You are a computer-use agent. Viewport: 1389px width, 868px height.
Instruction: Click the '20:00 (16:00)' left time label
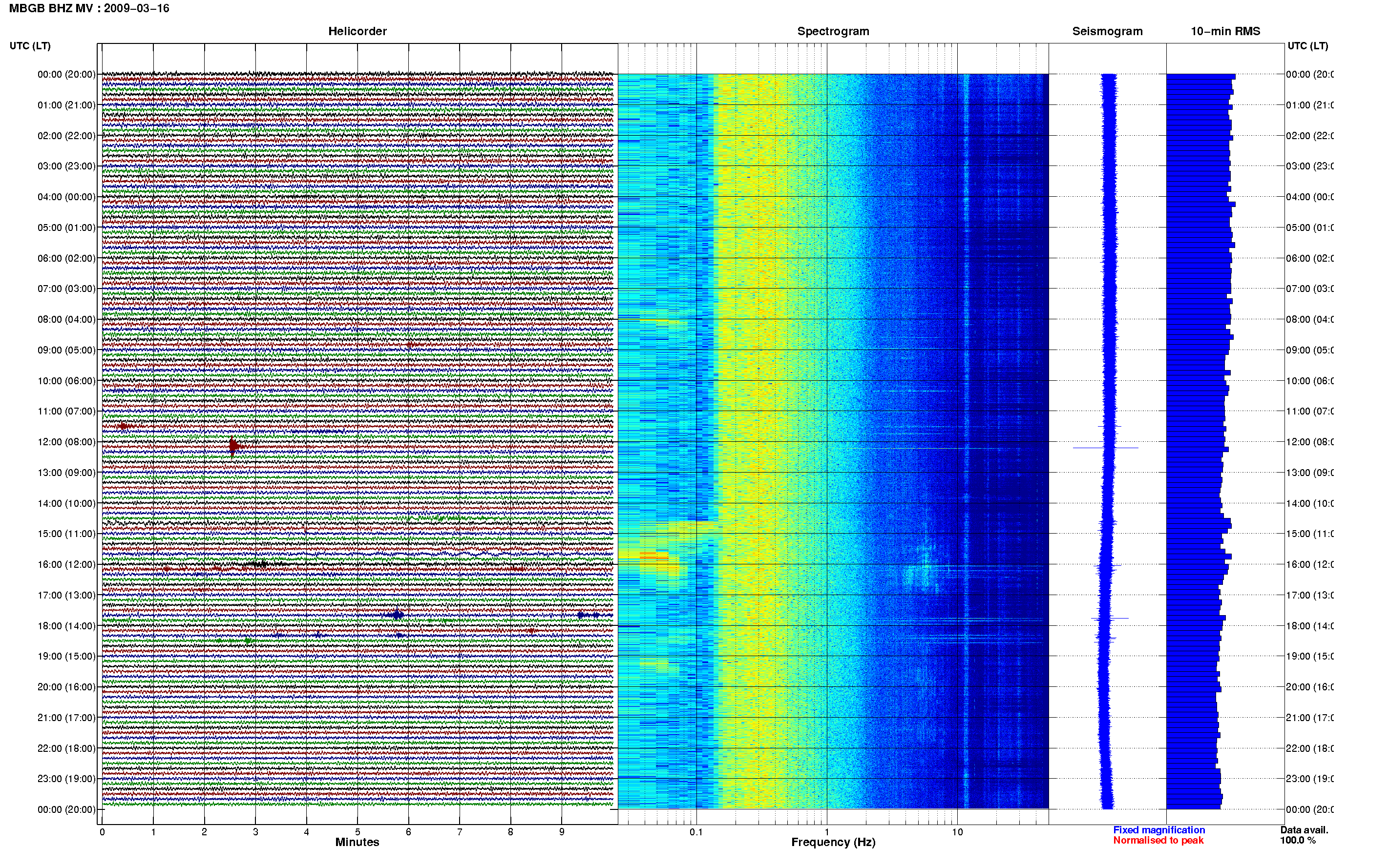(66, 687)
